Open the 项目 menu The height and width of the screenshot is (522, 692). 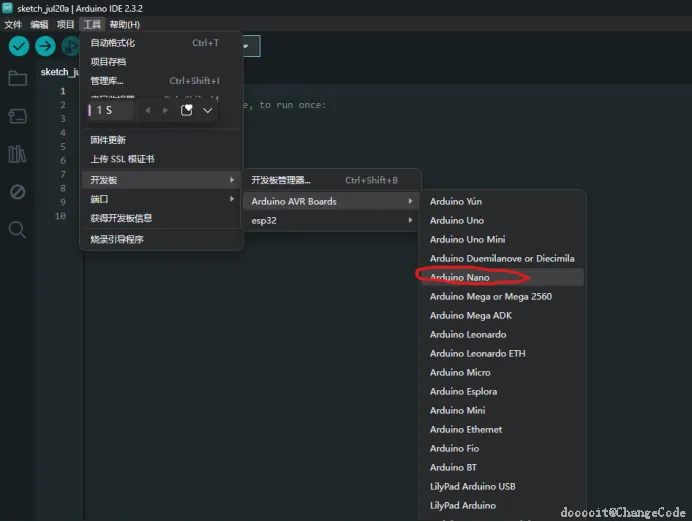(x=65, y=24)
